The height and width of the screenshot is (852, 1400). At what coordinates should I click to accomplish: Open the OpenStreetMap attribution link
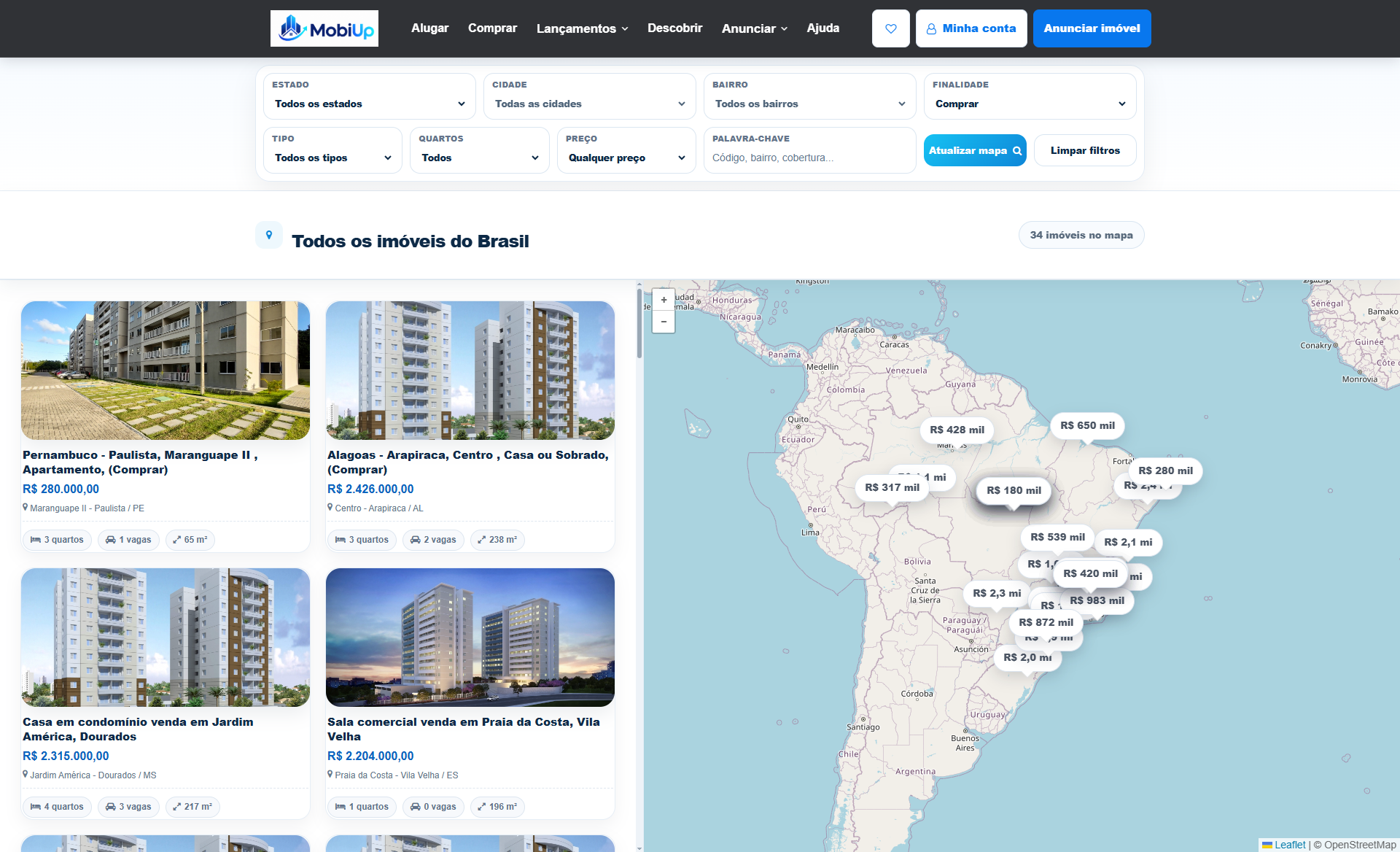tap(1359, 845)
